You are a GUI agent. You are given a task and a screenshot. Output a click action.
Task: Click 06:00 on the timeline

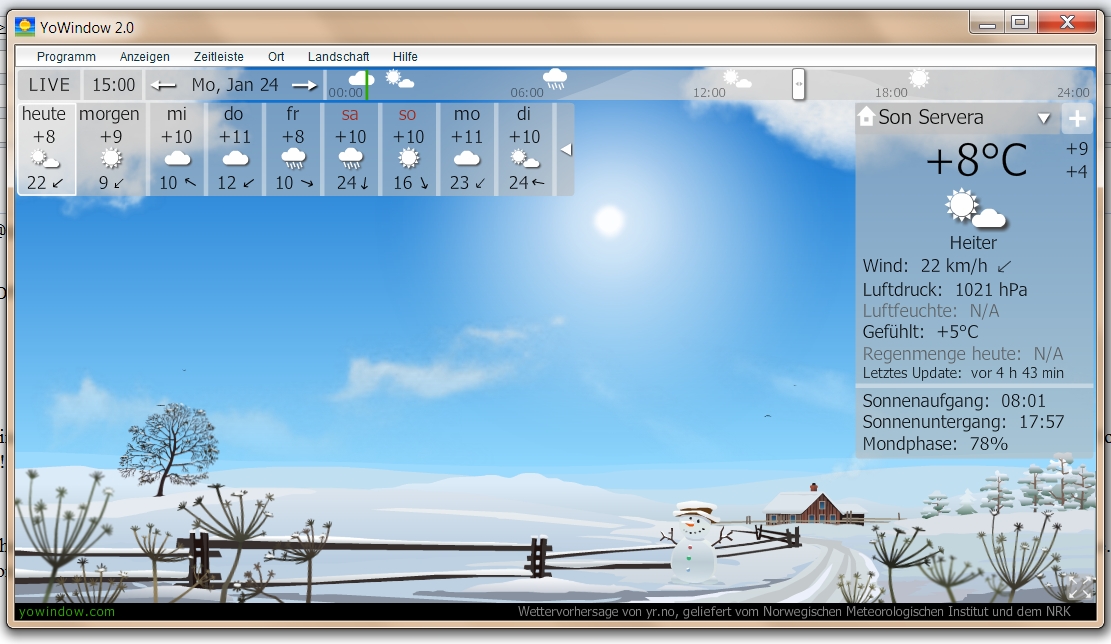[526, 93]
